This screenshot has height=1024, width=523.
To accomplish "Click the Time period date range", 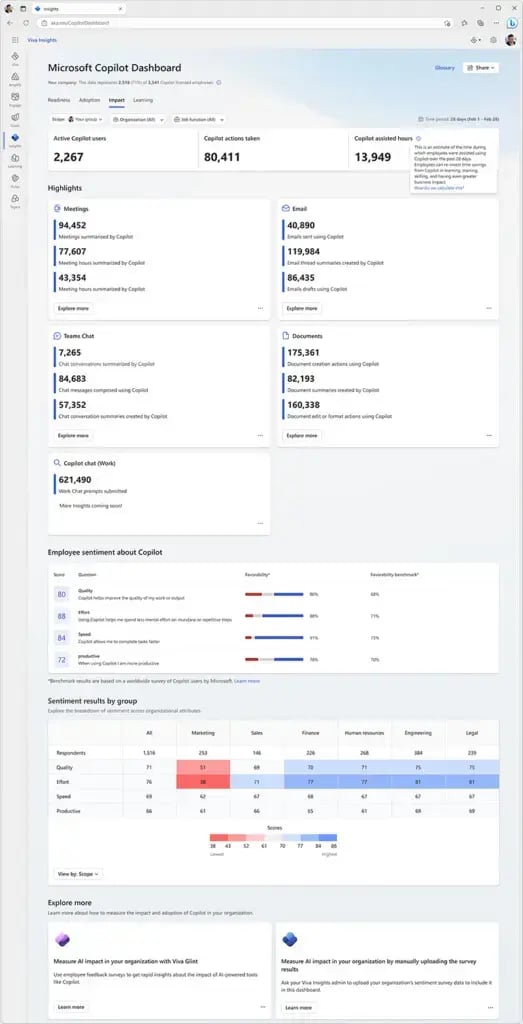I will pos(459,120).
